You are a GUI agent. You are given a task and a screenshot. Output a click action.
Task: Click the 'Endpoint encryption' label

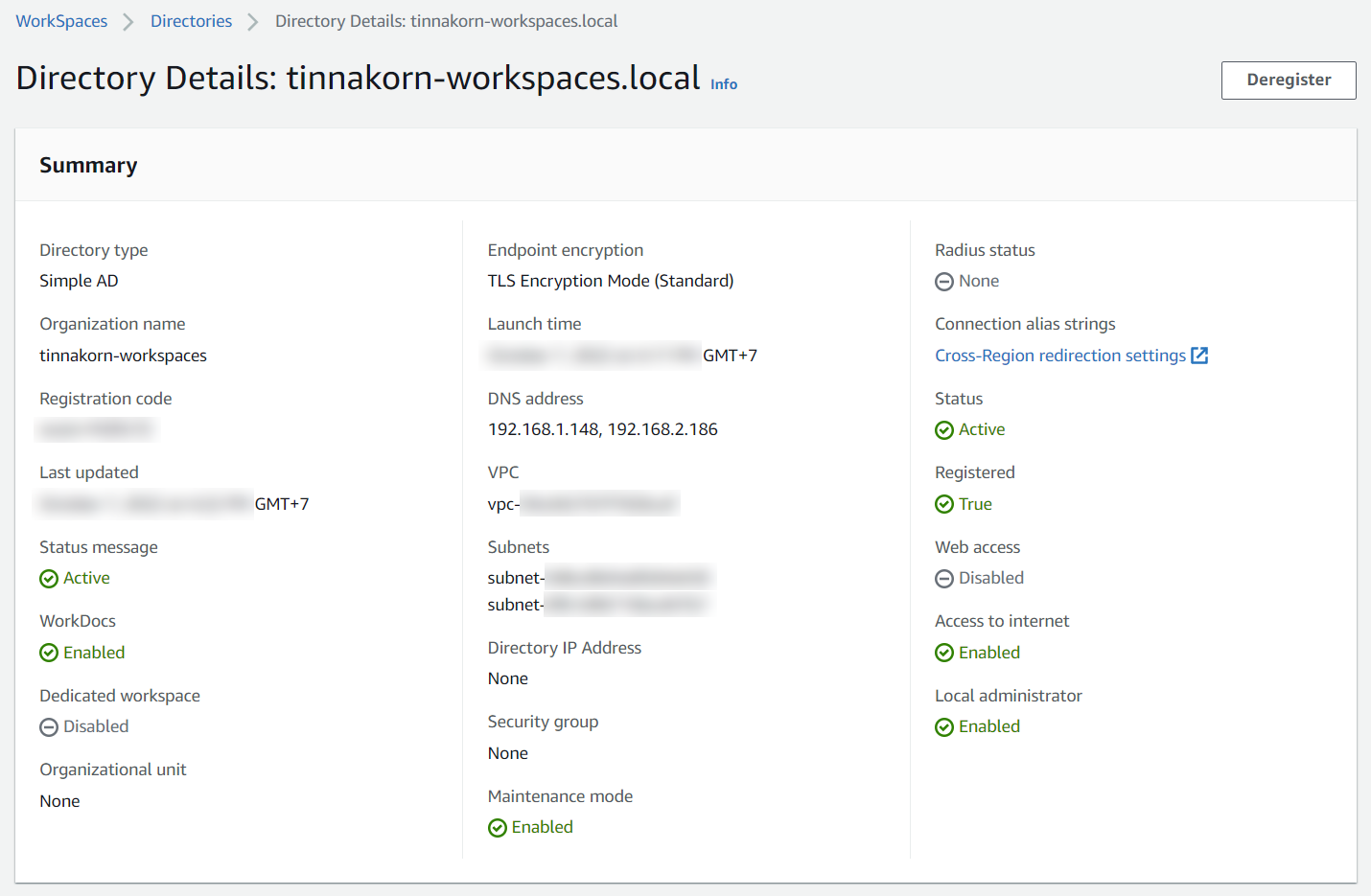click(x=566, y=250)
